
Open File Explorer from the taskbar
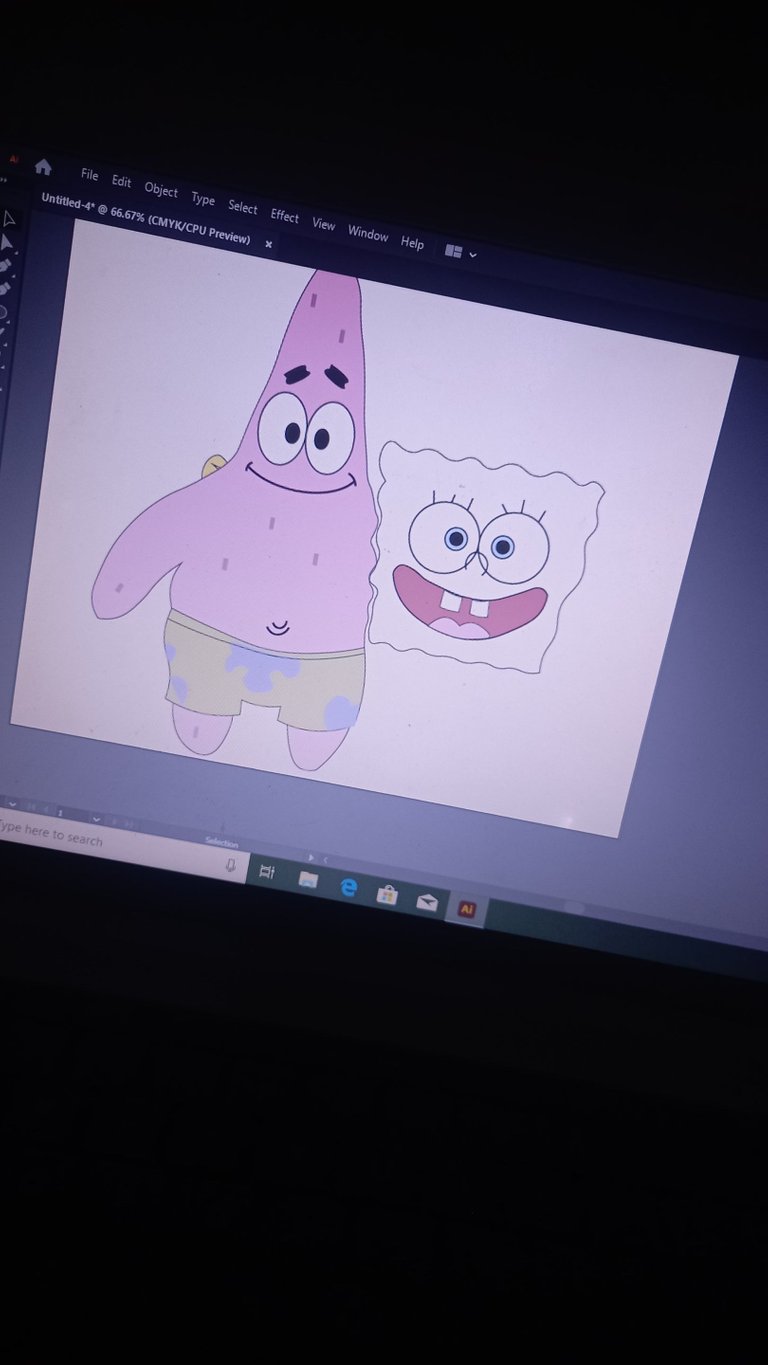coord(308,880)
